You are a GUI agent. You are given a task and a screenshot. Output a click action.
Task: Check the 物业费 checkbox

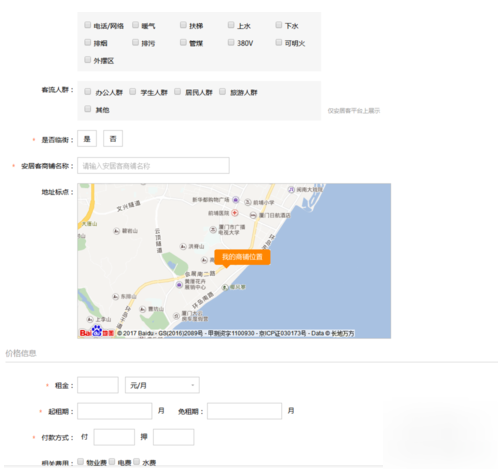(x=81, y=462)
